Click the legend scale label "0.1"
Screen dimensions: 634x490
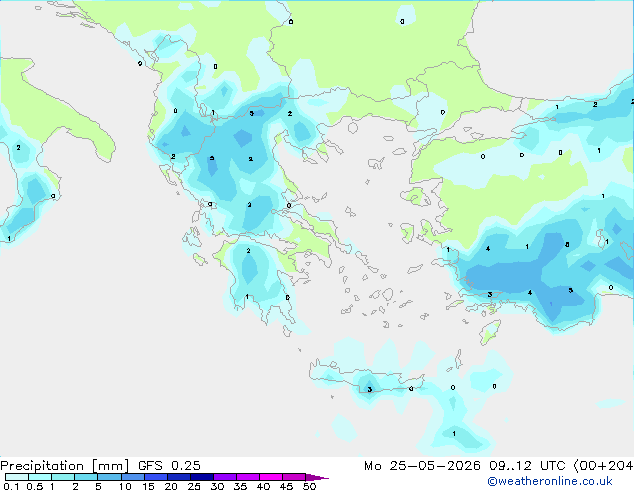11,486
